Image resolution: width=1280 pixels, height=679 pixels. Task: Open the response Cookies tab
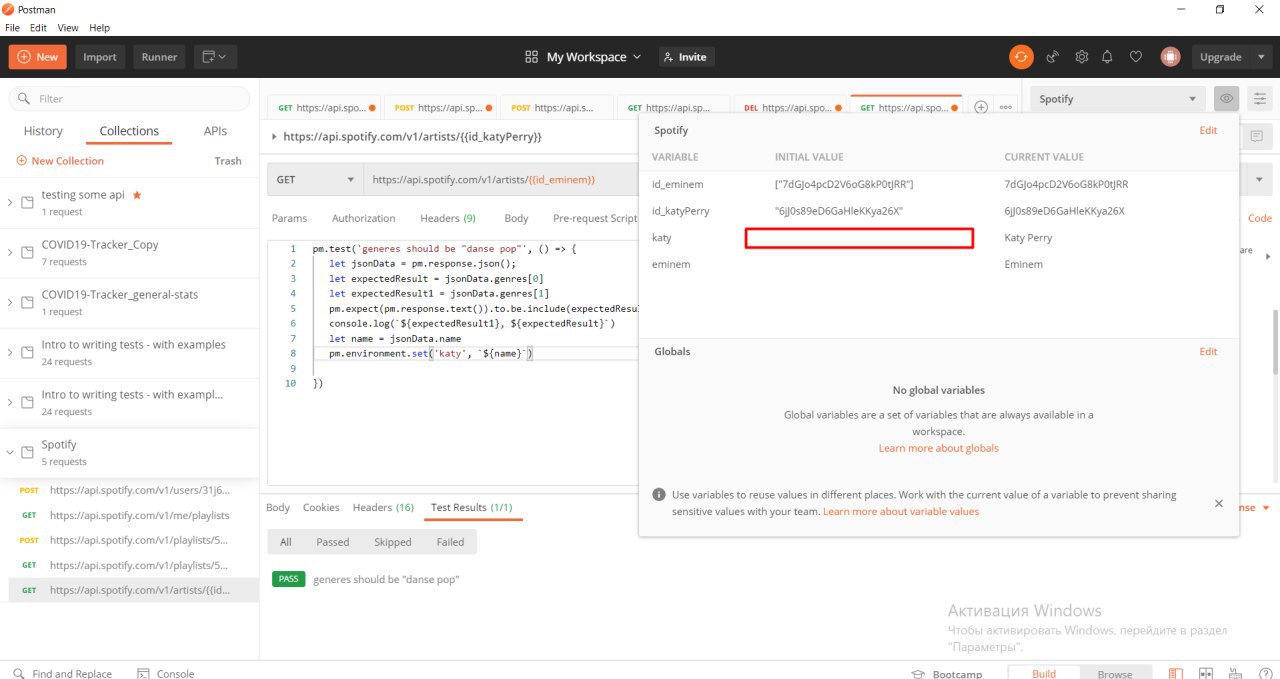pos(321,508)
